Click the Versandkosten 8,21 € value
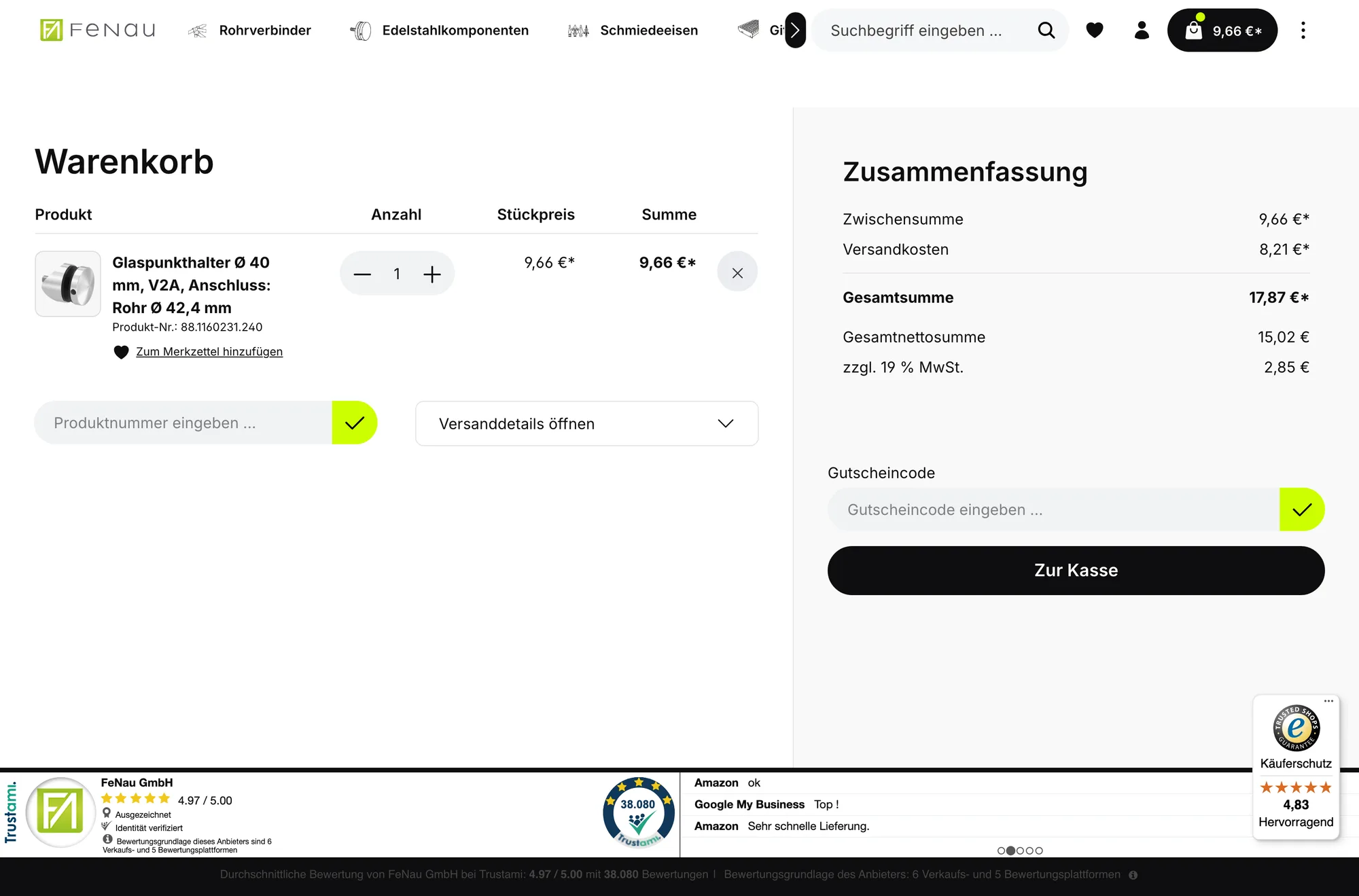Viewport: 1359px width, 896px height. click(x=1284, y=249)
